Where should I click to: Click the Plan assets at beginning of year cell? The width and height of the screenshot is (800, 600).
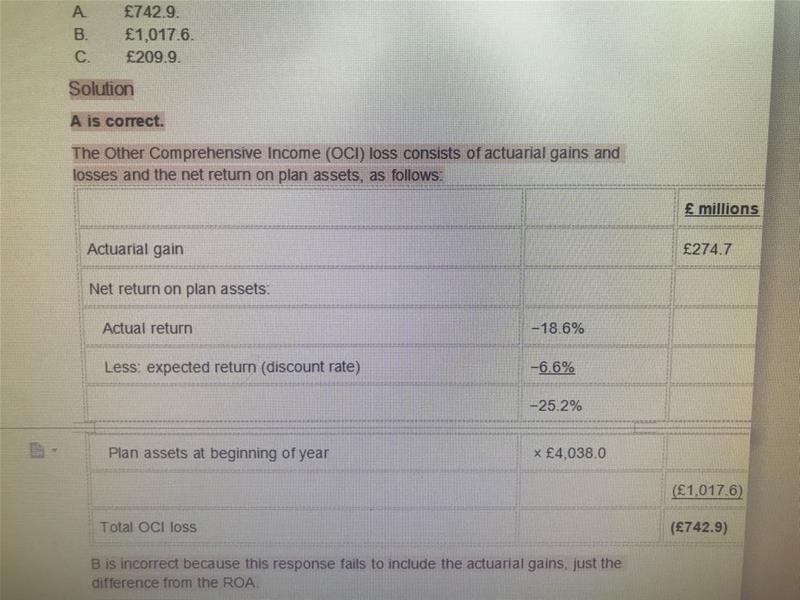(x=305, y=453)
